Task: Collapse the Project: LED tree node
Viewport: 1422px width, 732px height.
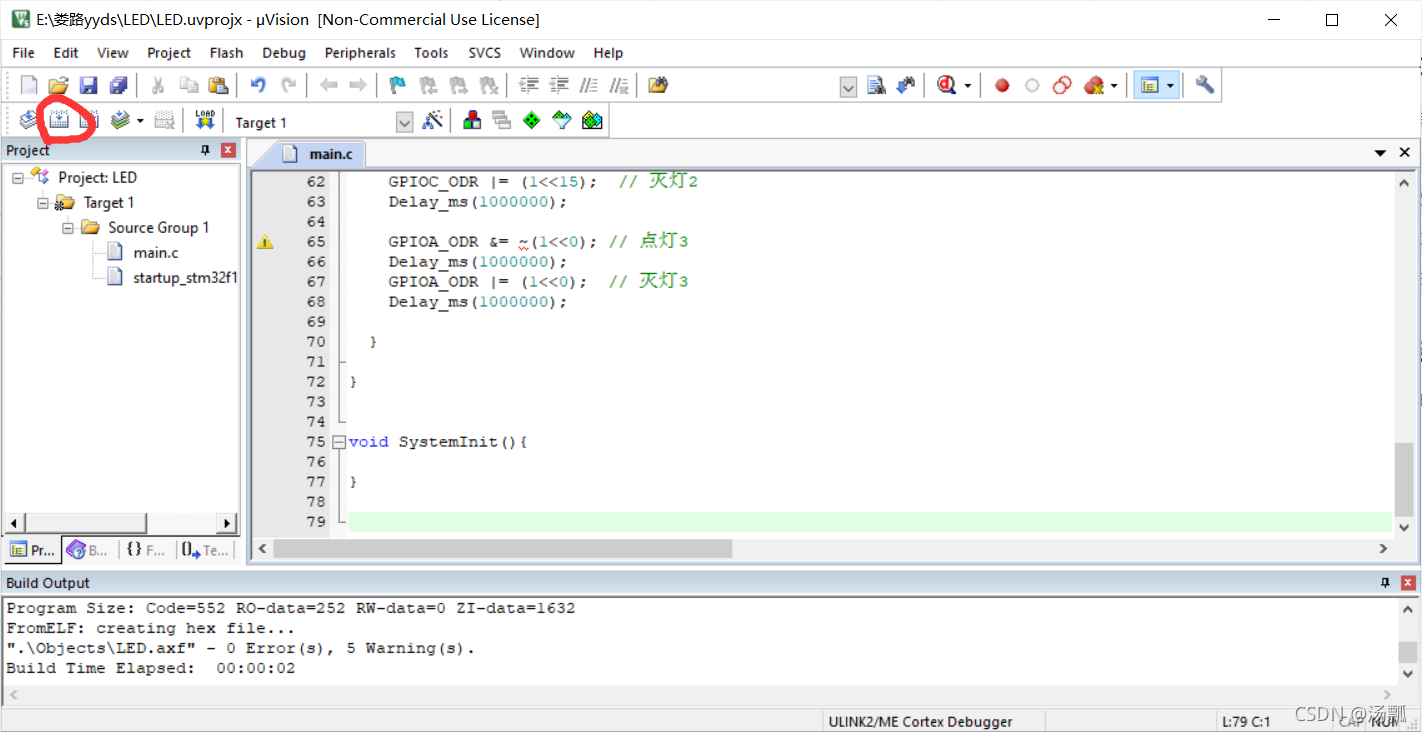Action: [x=18, y=178]
